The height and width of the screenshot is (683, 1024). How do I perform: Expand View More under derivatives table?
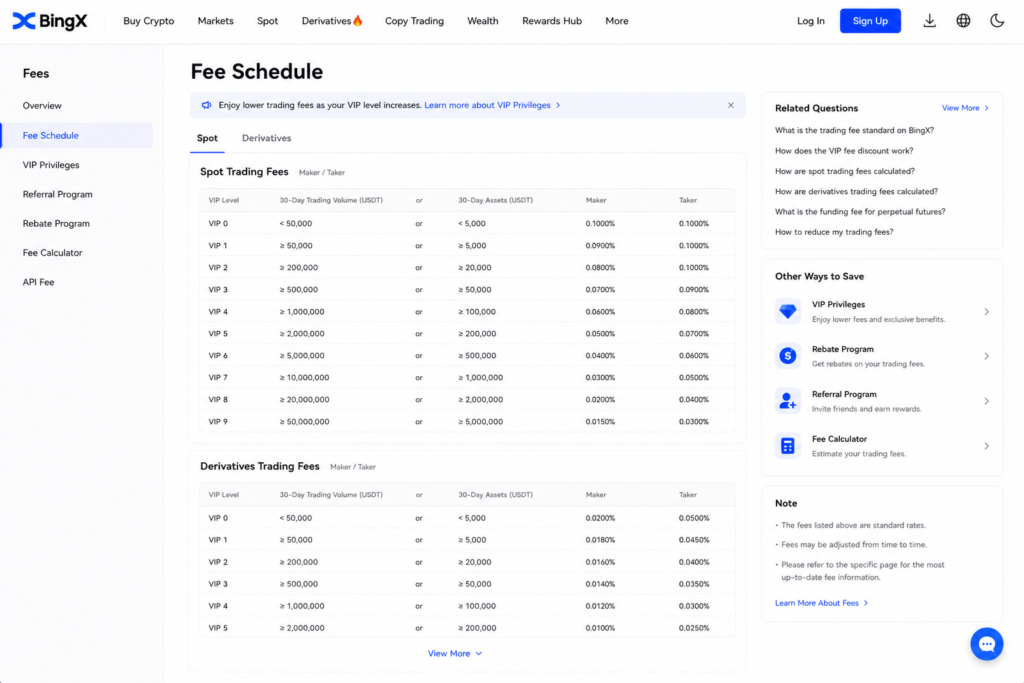coord(455,654)
